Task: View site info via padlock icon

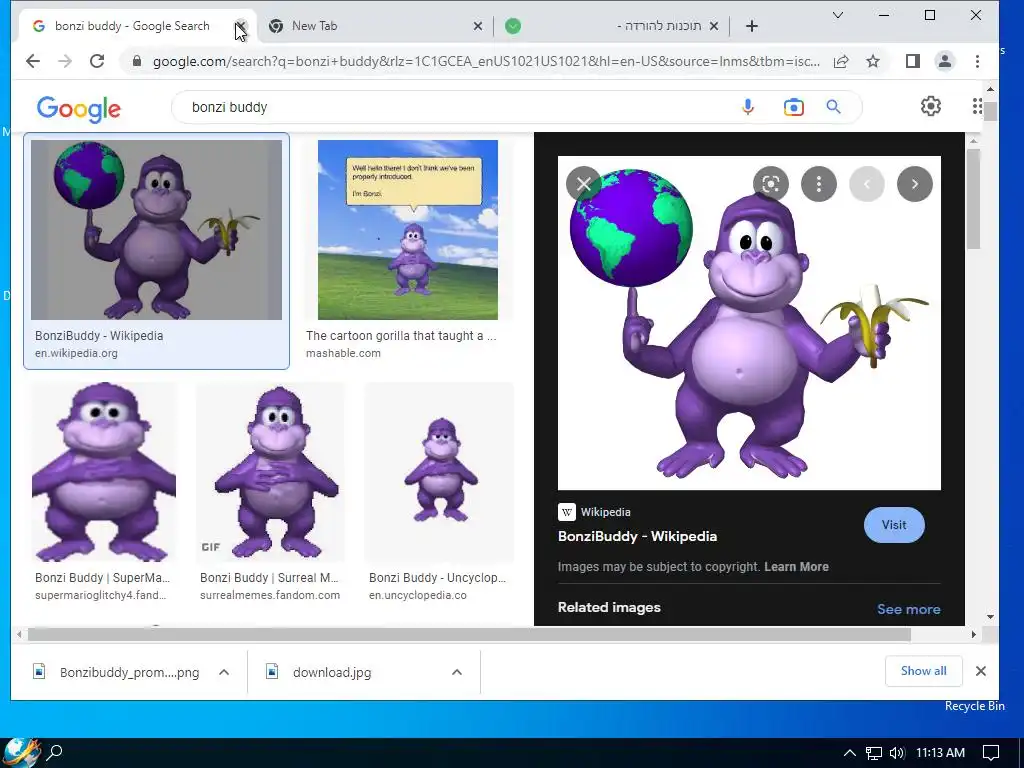Action: pyautogui.click(x=136, y=61)
